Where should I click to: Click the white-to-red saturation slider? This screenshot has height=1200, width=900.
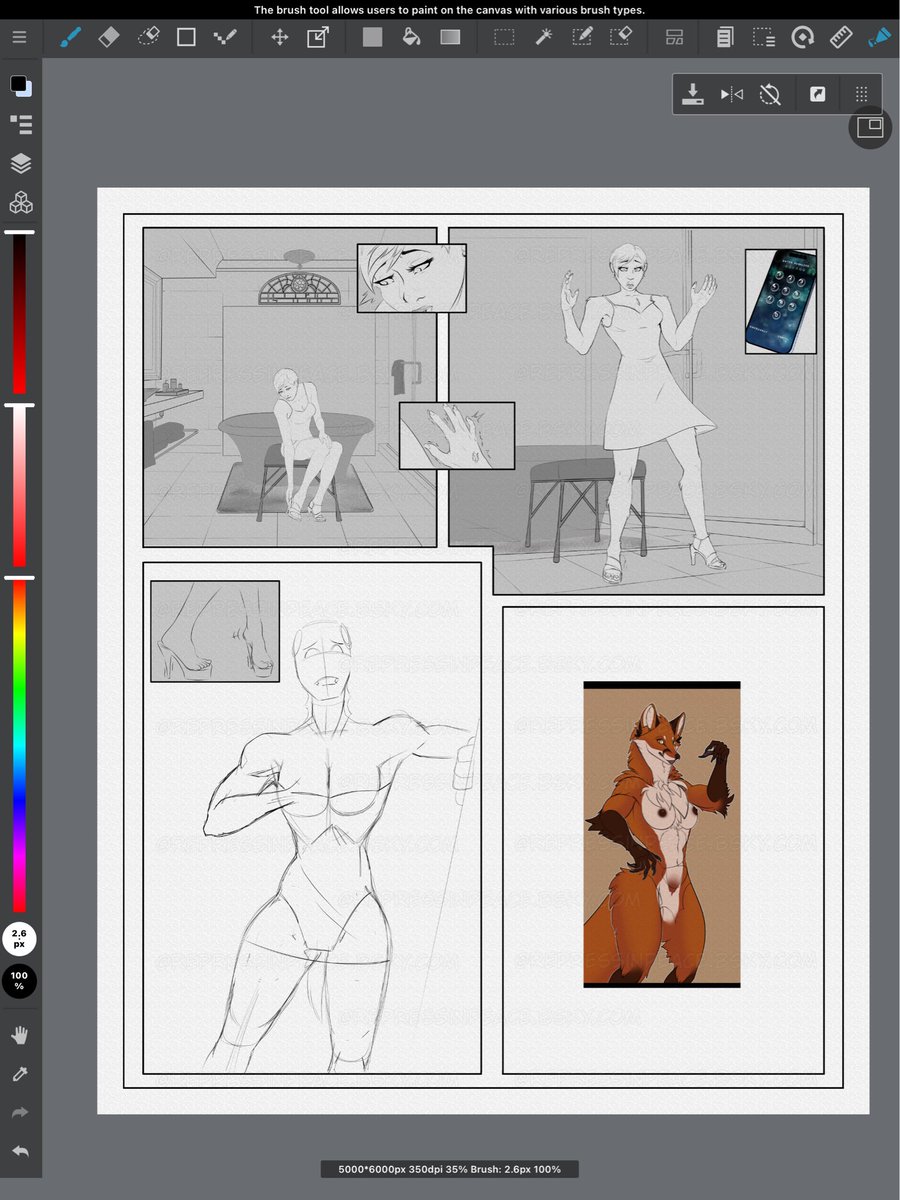pyautogui.click(x=19, y=487)
